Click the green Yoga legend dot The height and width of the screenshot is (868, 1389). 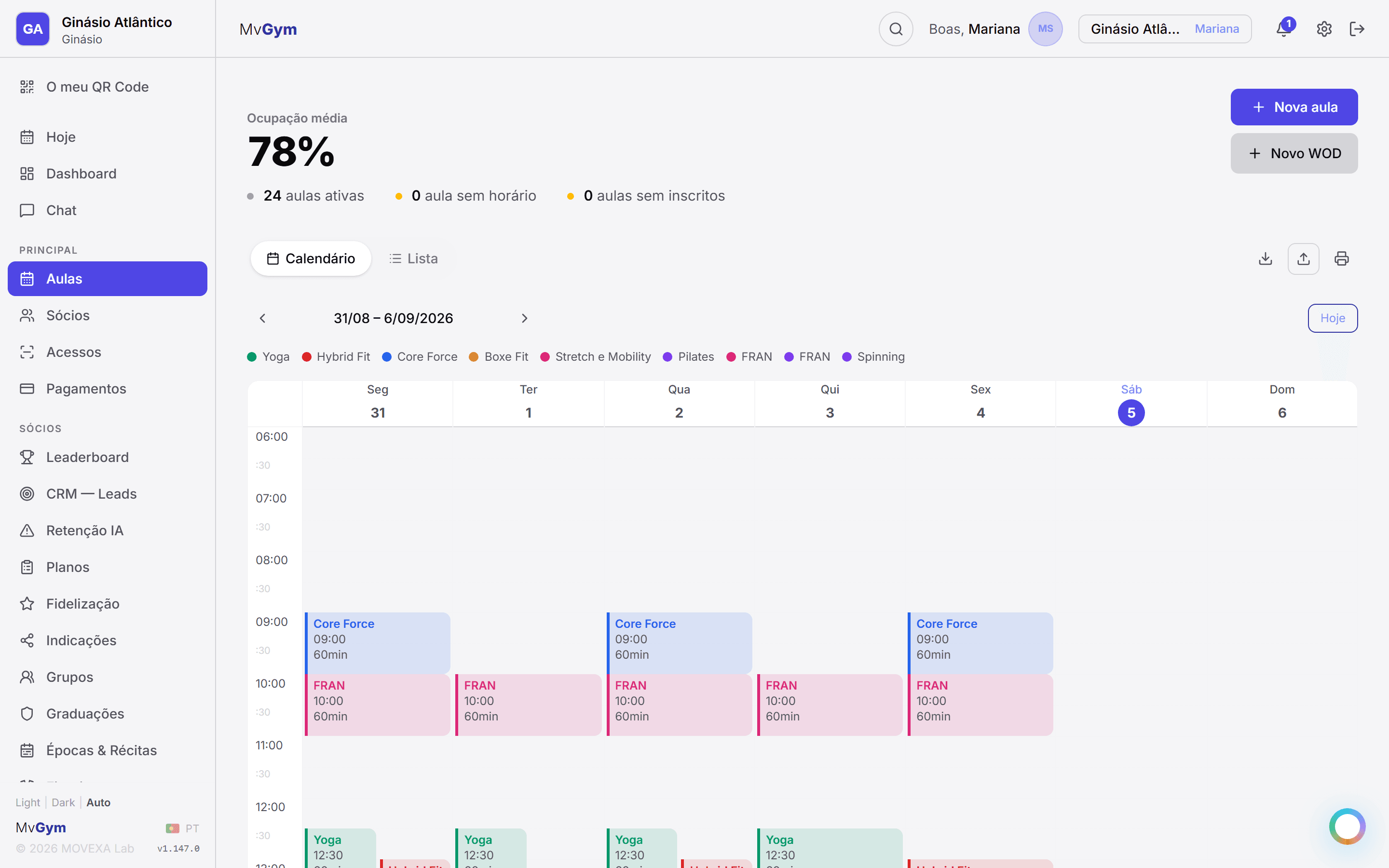coord(251,356)
